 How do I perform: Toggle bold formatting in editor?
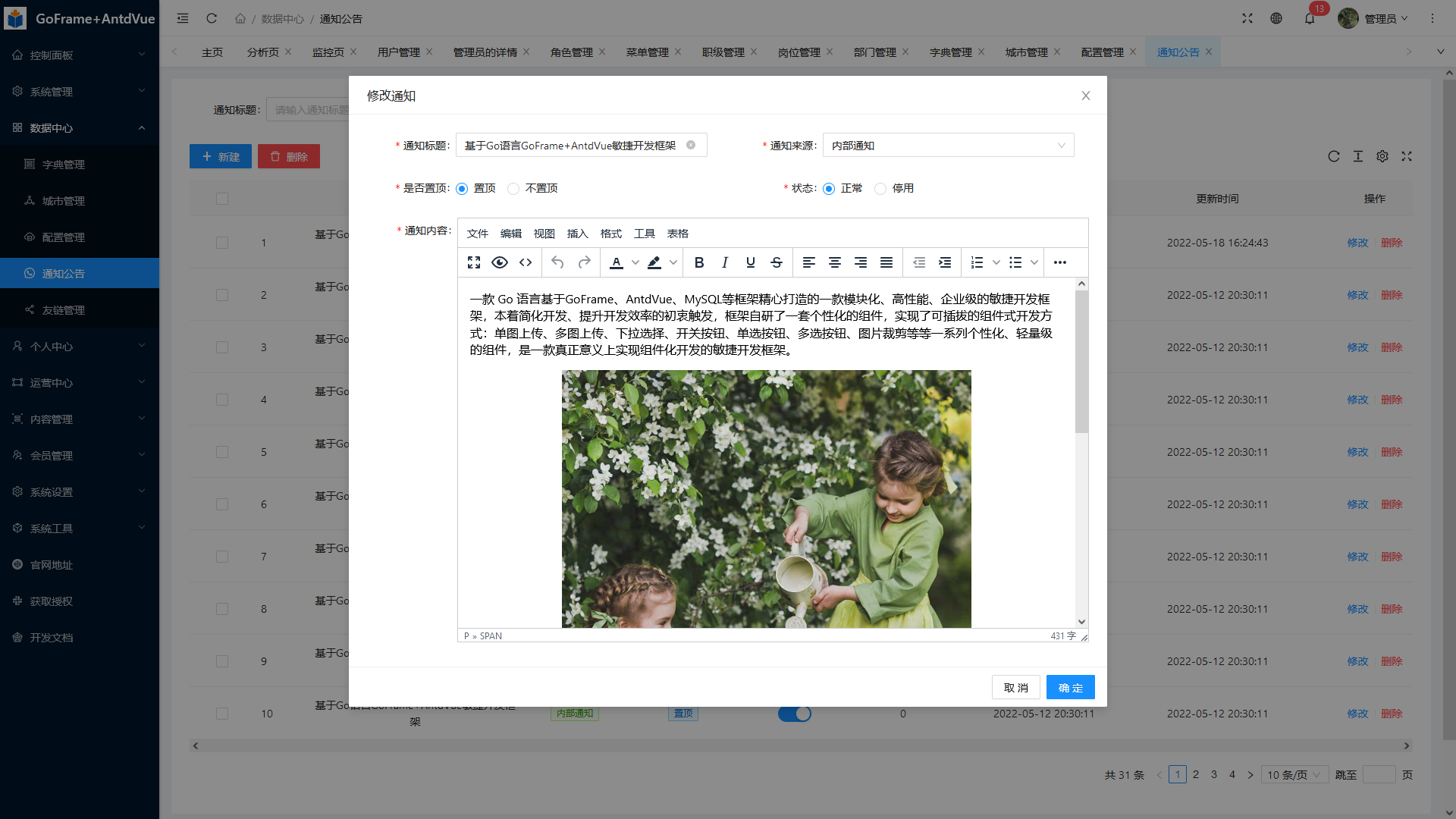699,262
